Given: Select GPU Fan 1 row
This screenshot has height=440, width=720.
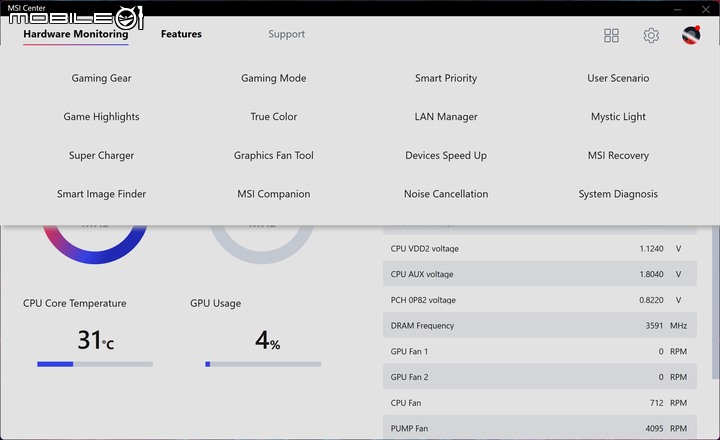Looking at the screenshot, I should [540, 351].
